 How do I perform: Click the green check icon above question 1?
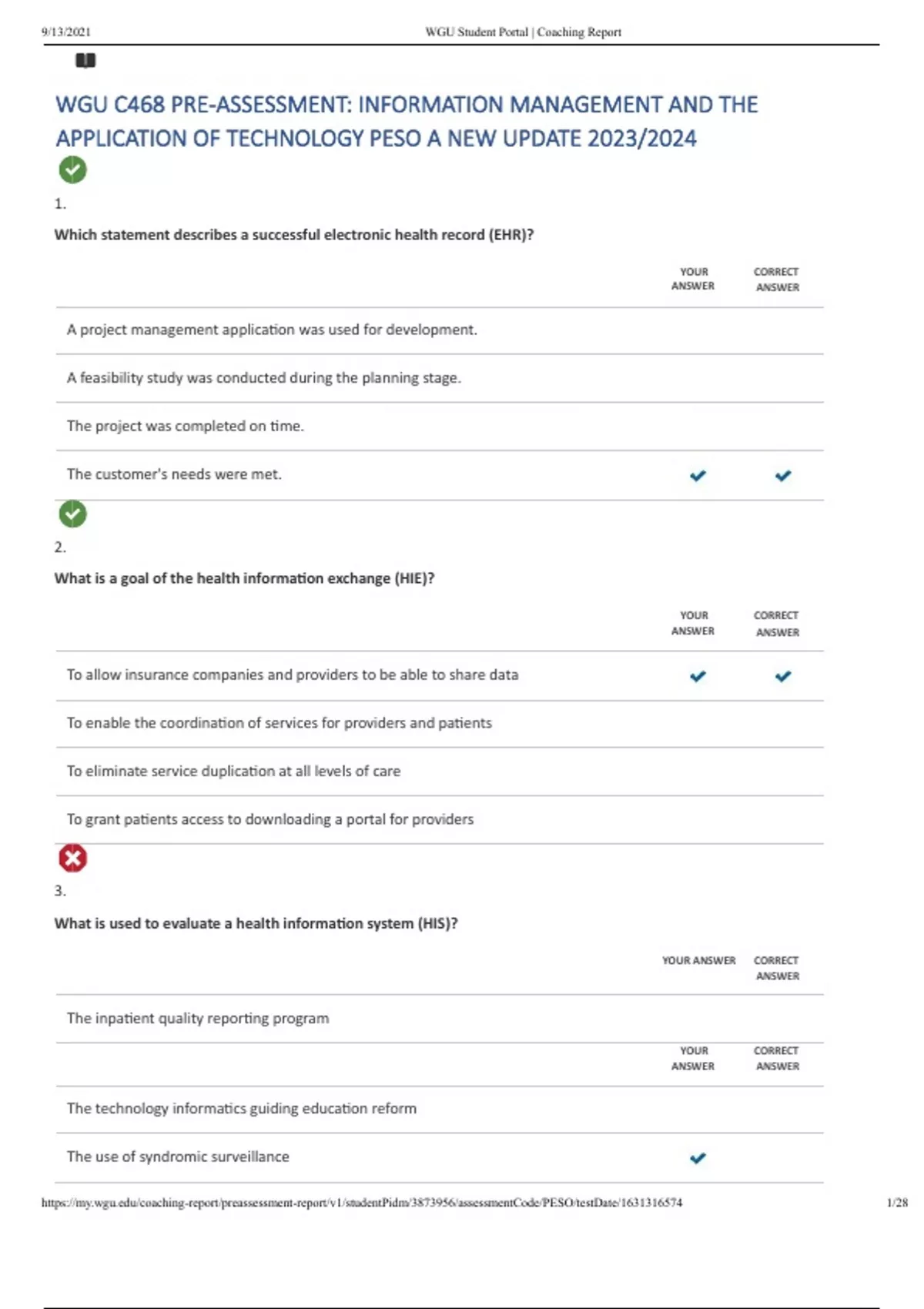click(73, 170)
